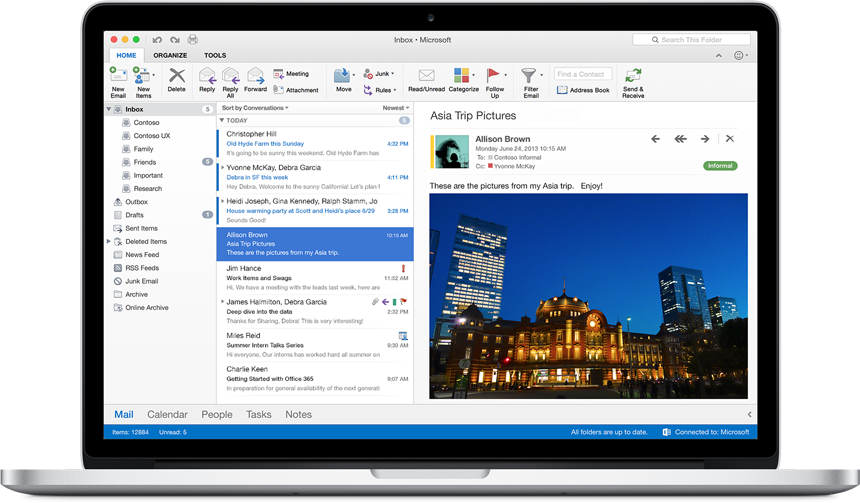
Task: Delete the selected message
Action: pos(176,76)
